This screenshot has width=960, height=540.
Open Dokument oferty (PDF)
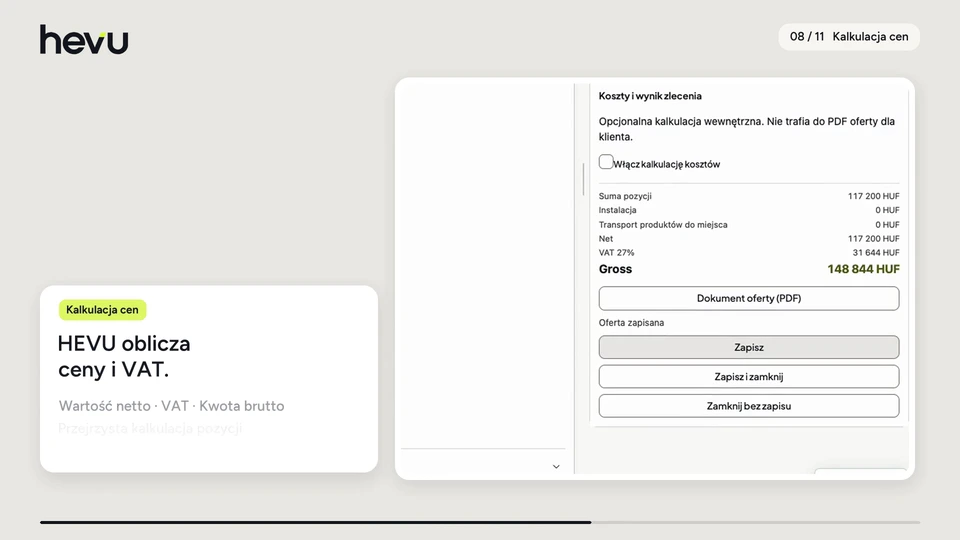point(749,298)
